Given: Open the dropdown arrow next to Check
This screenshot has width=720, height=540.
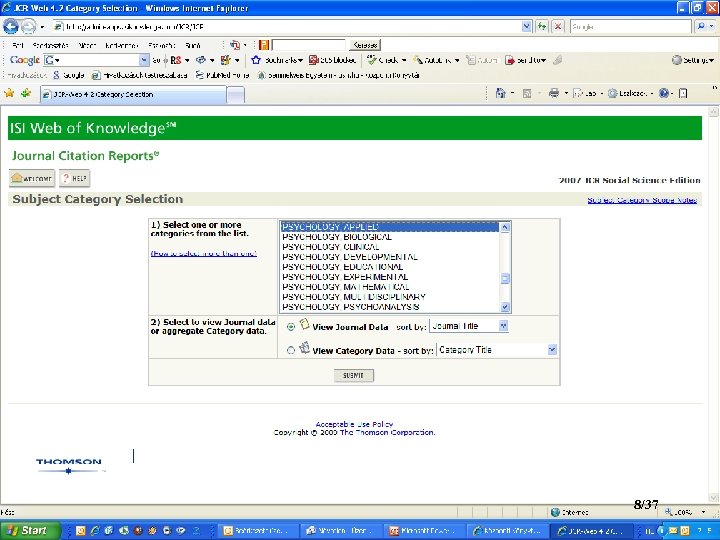Looking at the screenshot, I should pyautogui.click(x=404, y=60).
